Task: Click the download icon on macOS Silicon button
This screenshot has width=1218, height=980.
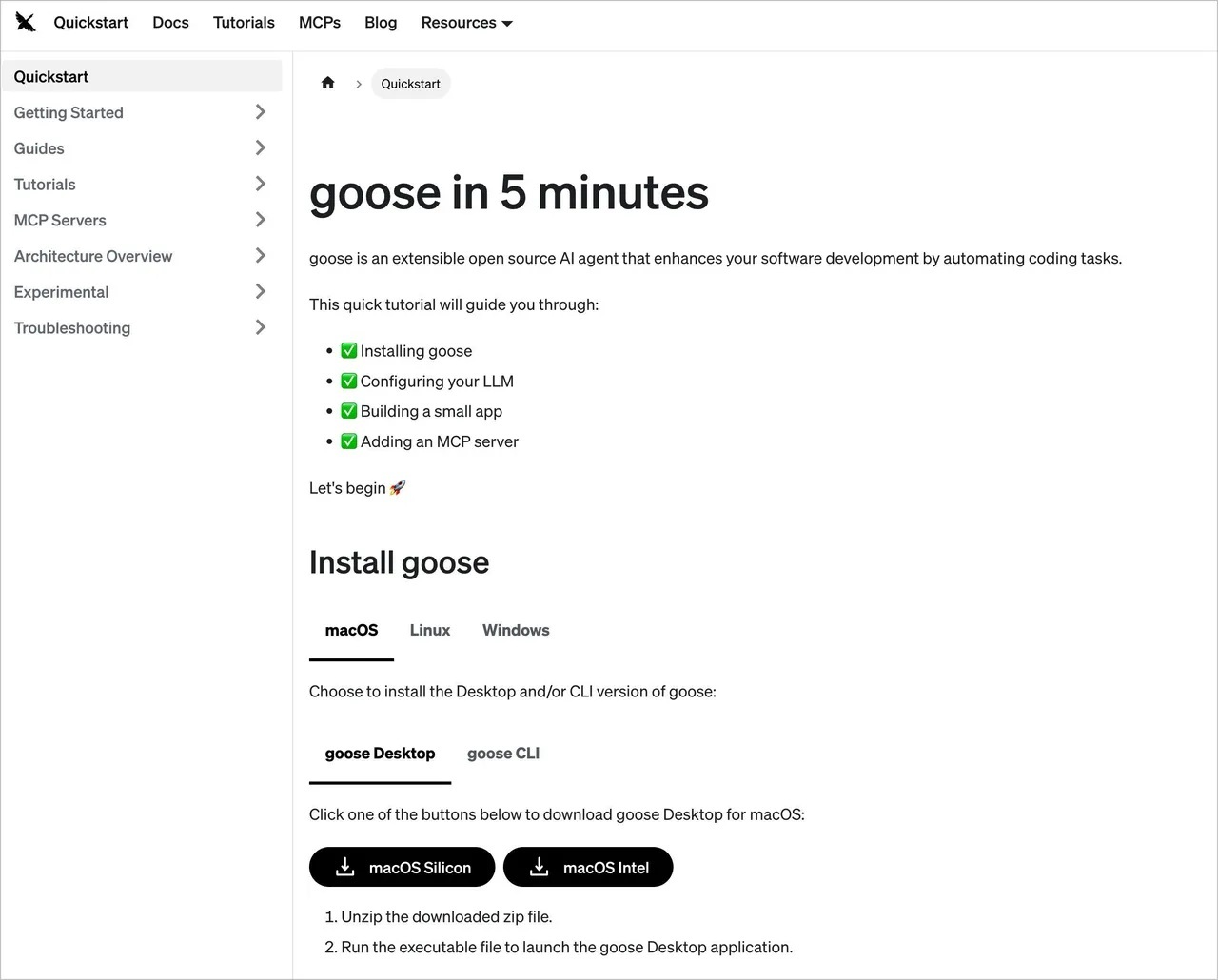Action: [345, 867]
